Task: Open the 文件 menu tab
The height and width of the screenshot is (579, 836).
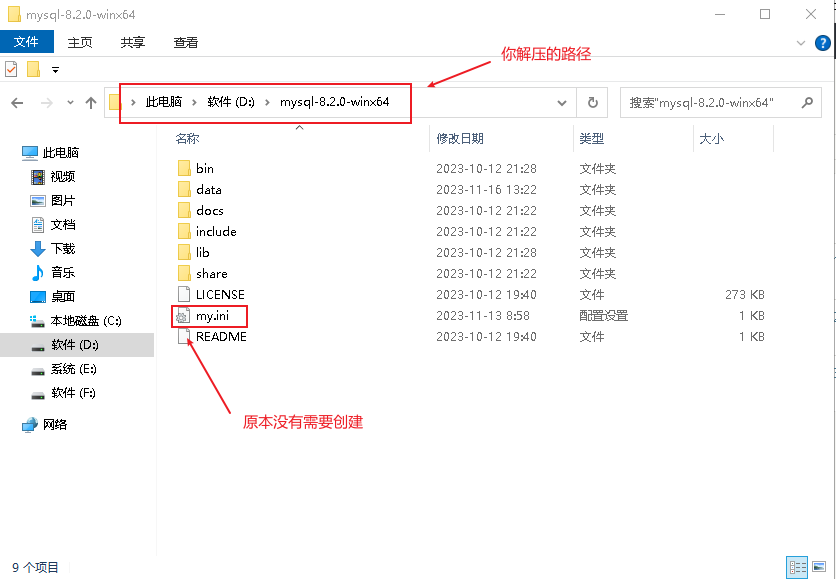Action: point(26,42)
